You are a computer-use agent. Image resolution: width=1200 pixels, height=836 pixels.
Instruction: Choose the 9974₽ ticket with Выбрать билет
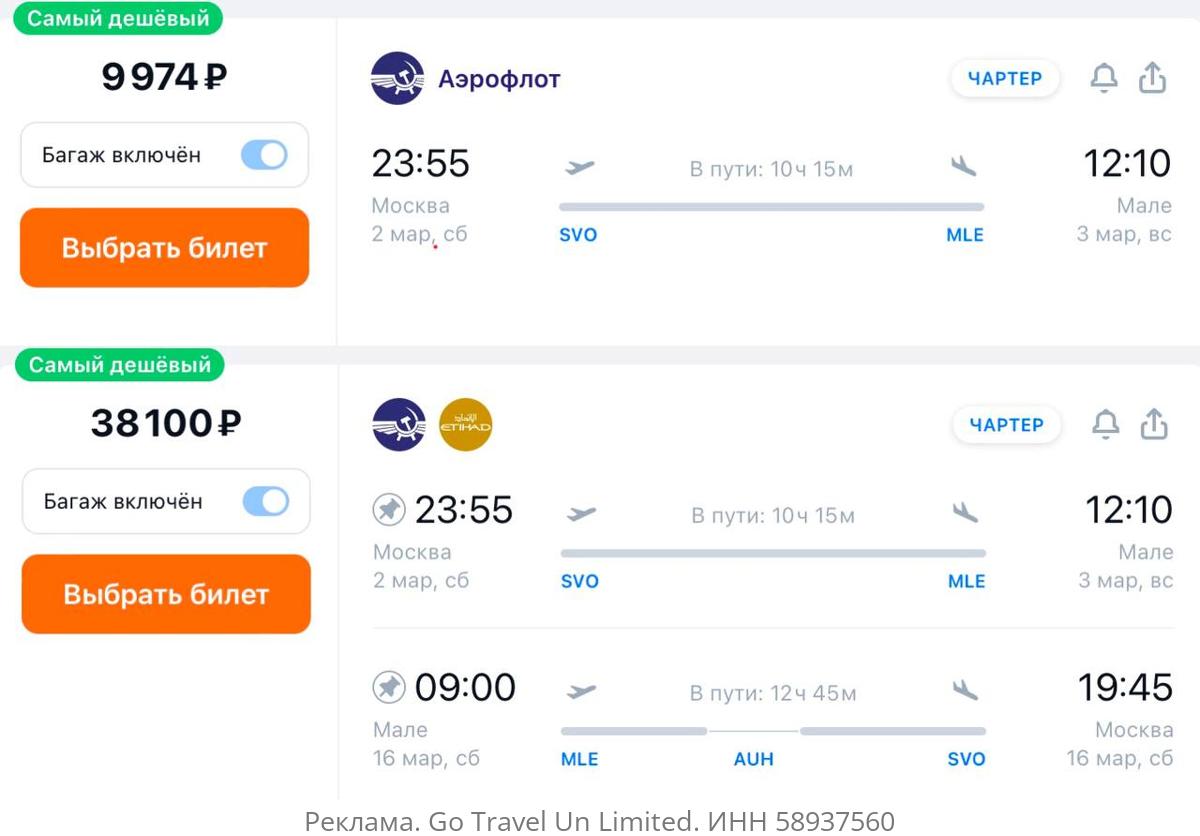[x=165, y=248]
